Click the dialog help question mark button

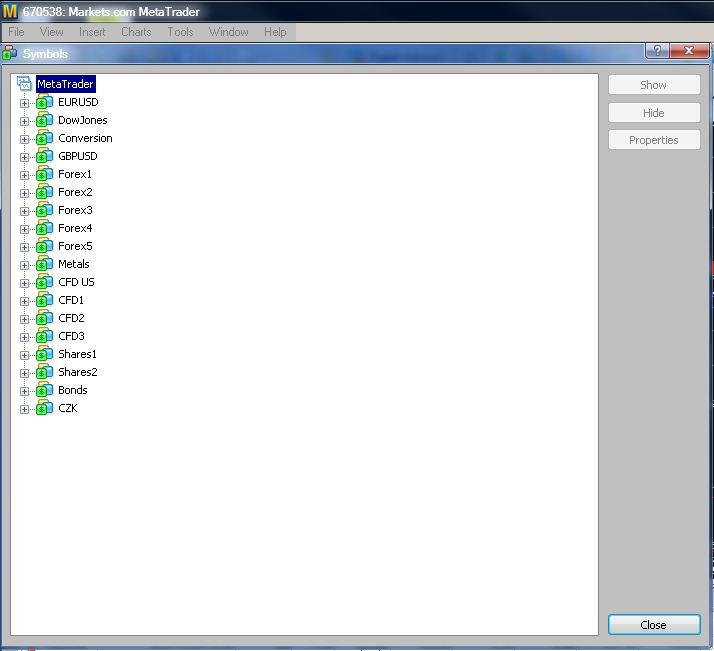pos(657,51)
